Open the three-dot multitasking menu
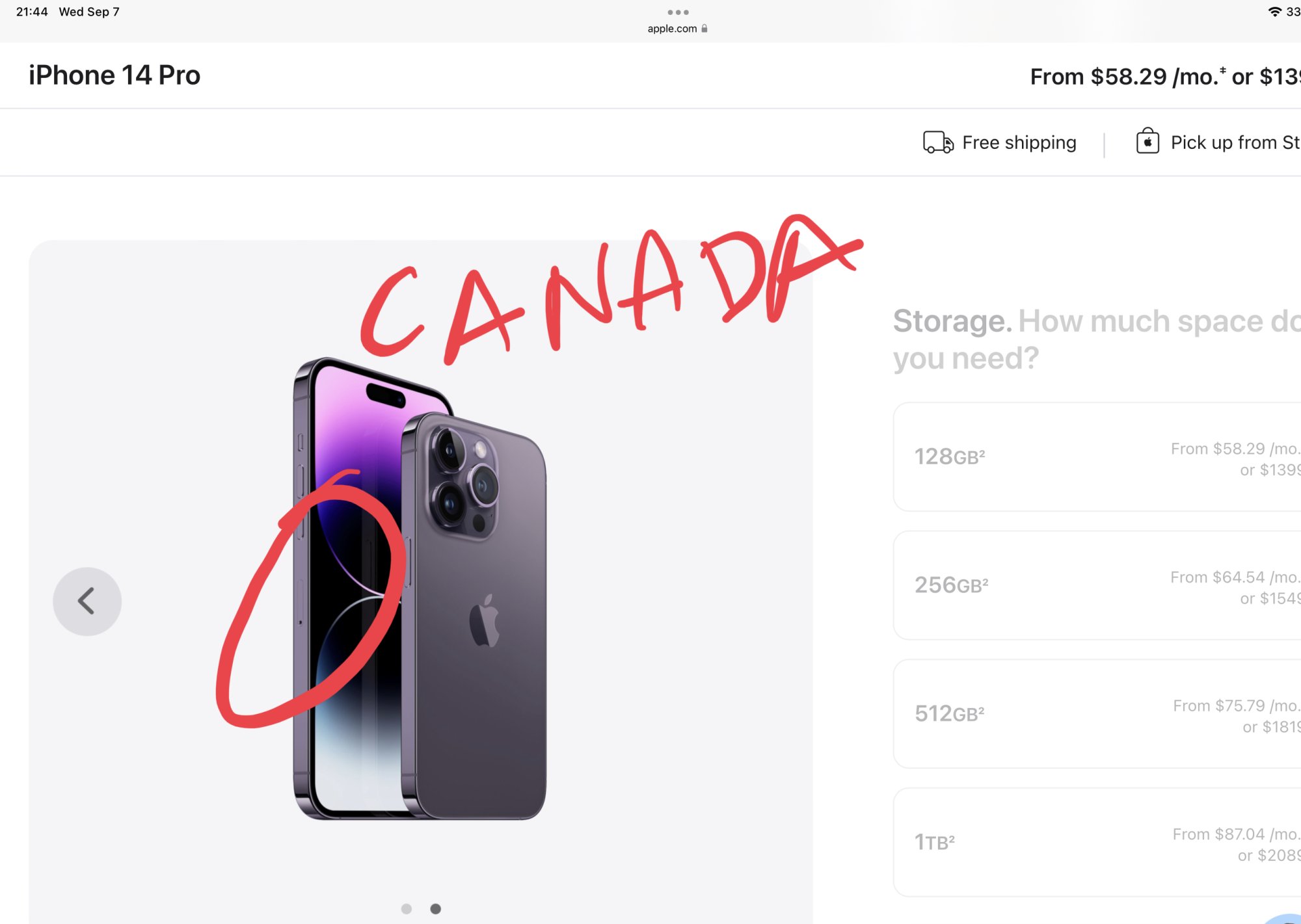This screenshot has height=924, width=1301. tap(678, 12)
